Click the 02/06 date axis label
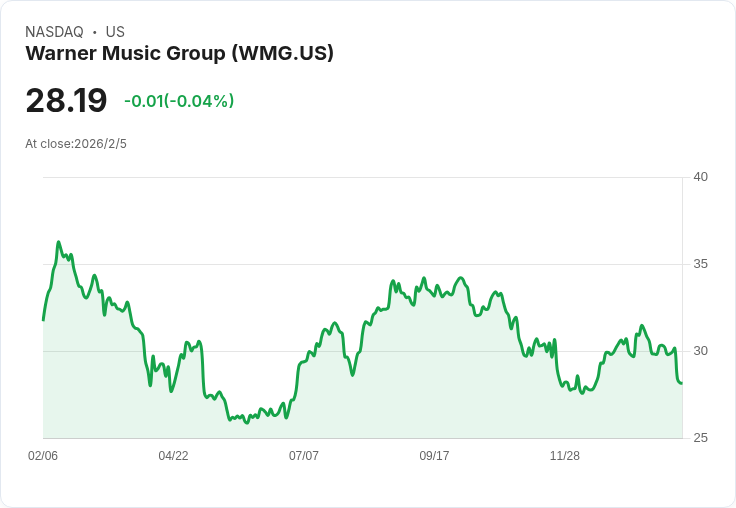The image size is (736, 508). [43, 456]
